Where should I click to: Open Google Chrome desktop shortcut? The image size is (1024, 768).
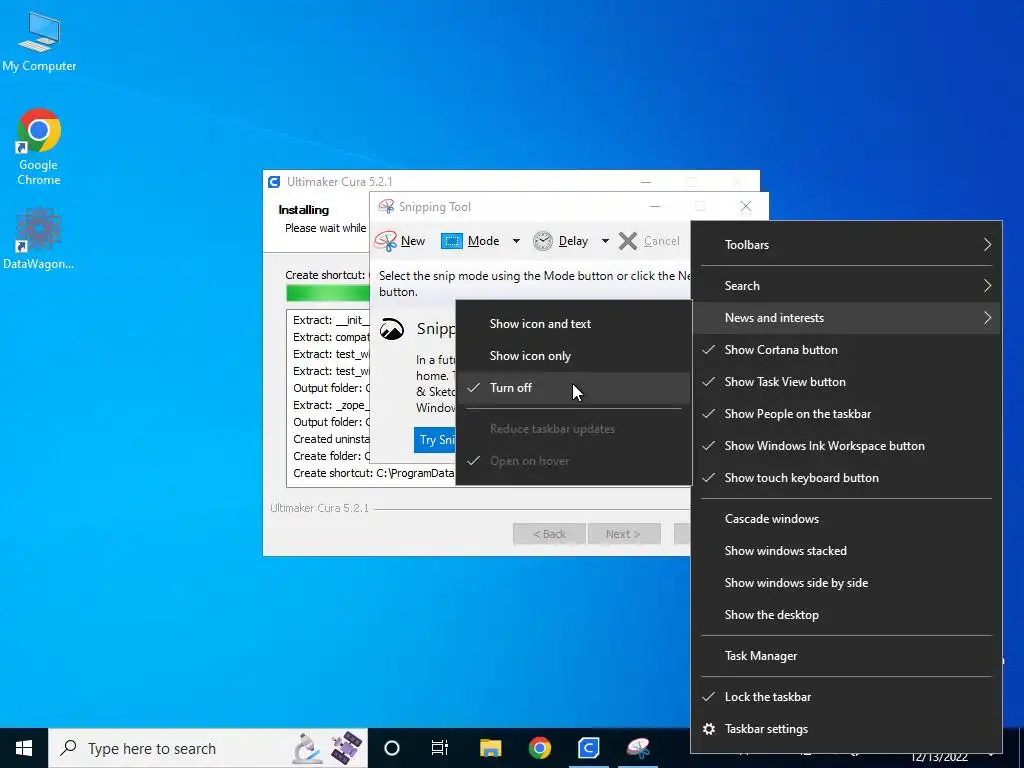[x=39, y=148]
